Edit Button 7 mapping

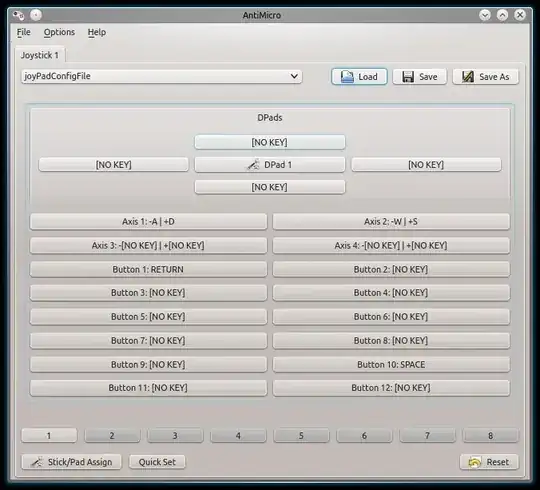click(x=148, y=341)
